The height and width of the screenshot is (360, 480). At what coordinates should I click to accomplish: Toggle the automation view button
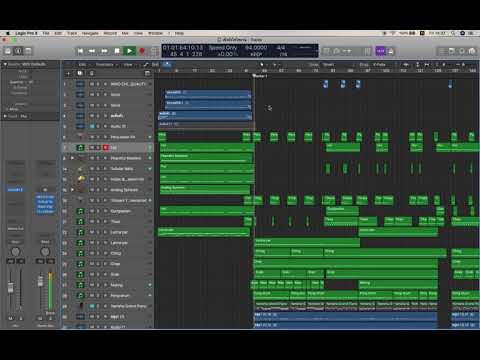[146, 64]
